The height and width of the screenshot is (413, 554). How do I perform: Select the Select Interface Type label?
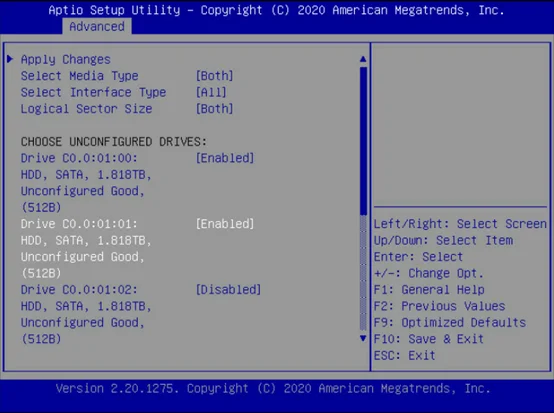click(93, 92)
